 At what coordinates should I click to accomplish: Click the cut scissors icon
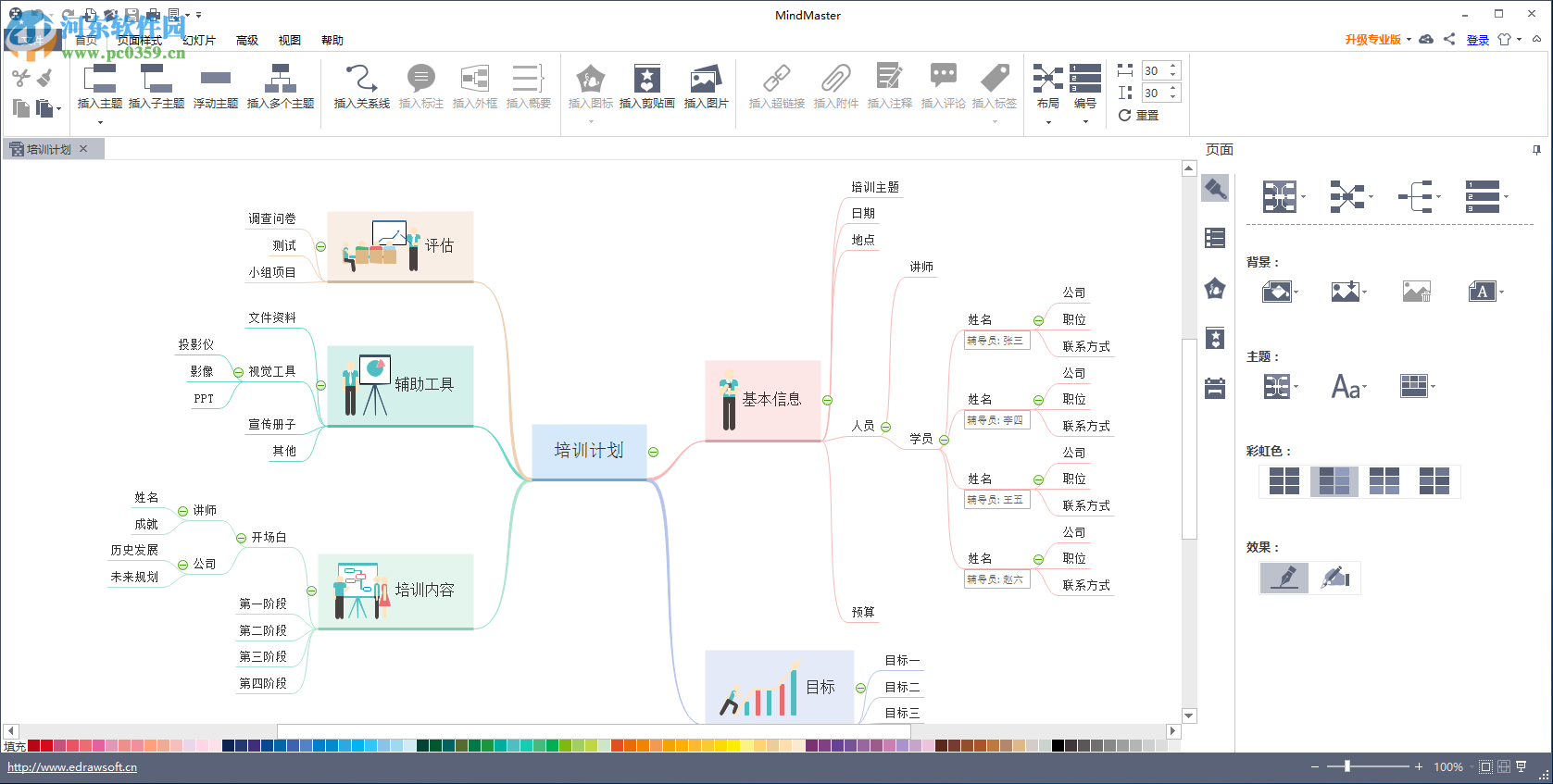tap(20, 79)
